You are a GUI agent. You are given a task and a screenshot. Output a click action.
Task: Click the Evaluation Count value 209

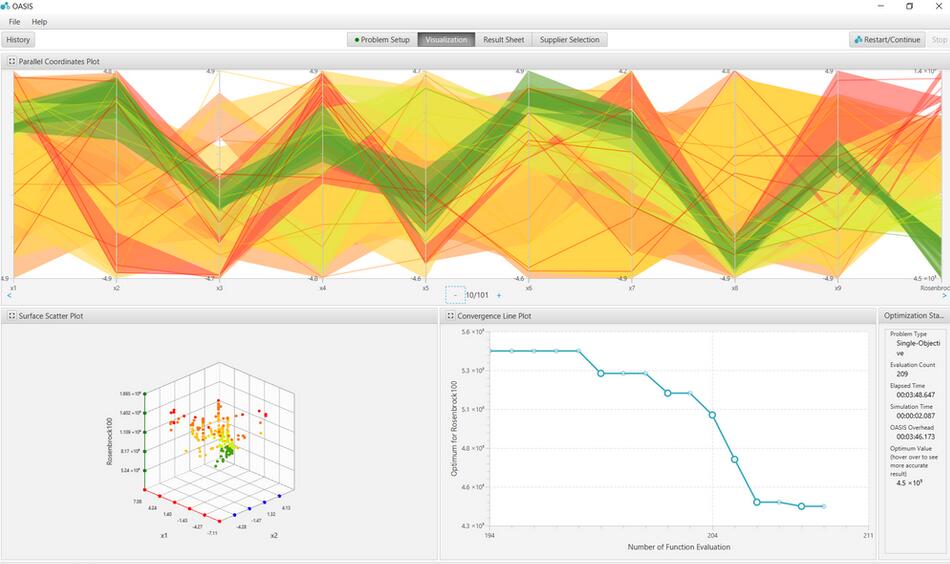[902, 374]
